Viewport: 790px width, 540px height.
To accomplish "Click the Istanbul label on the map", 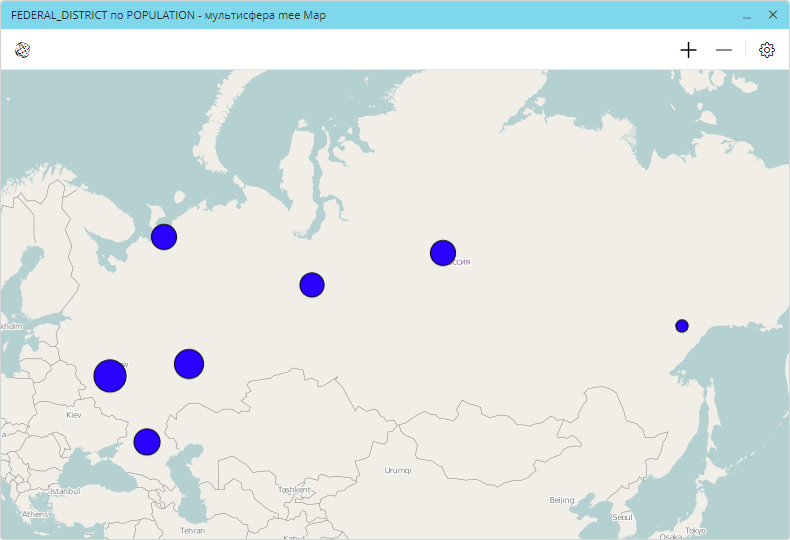I will [64, 491].
